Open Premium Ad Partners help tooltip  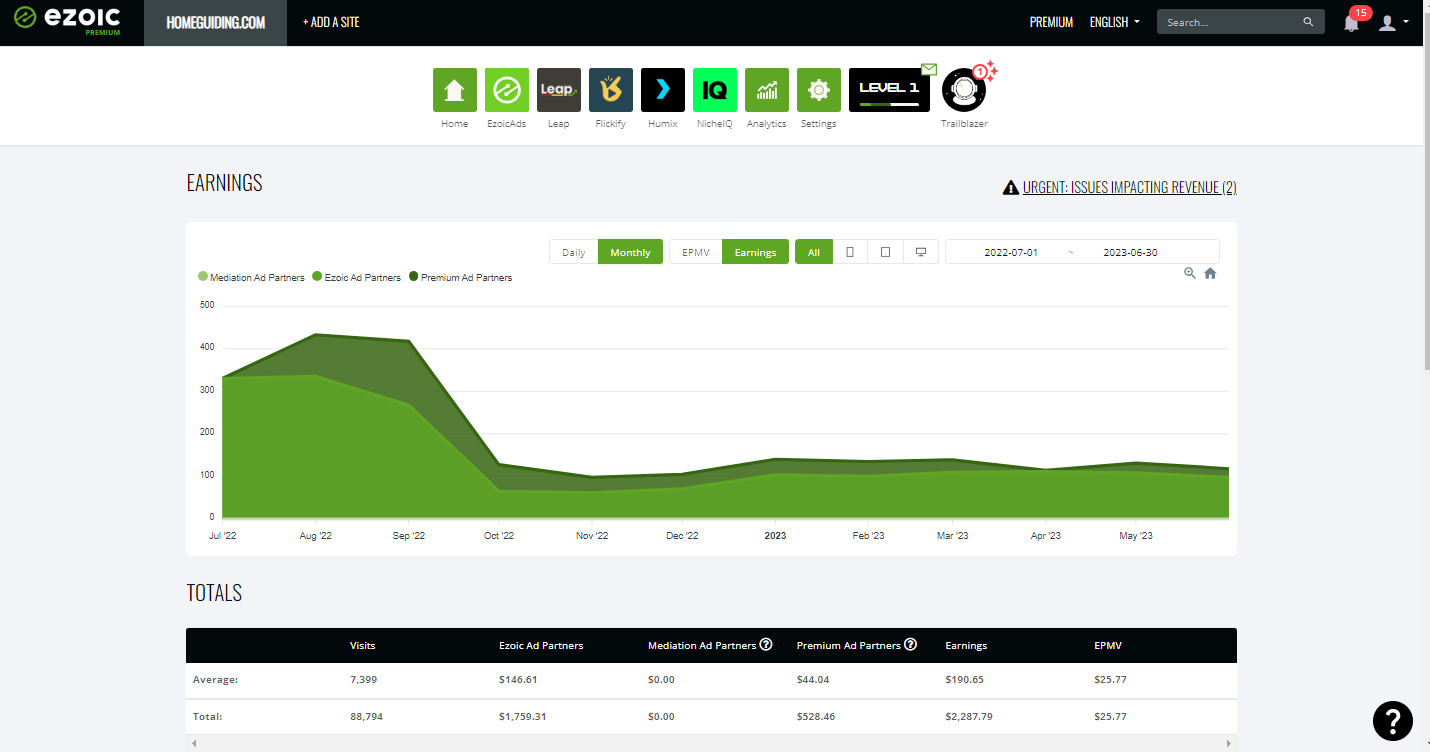(x=910, y=644)
